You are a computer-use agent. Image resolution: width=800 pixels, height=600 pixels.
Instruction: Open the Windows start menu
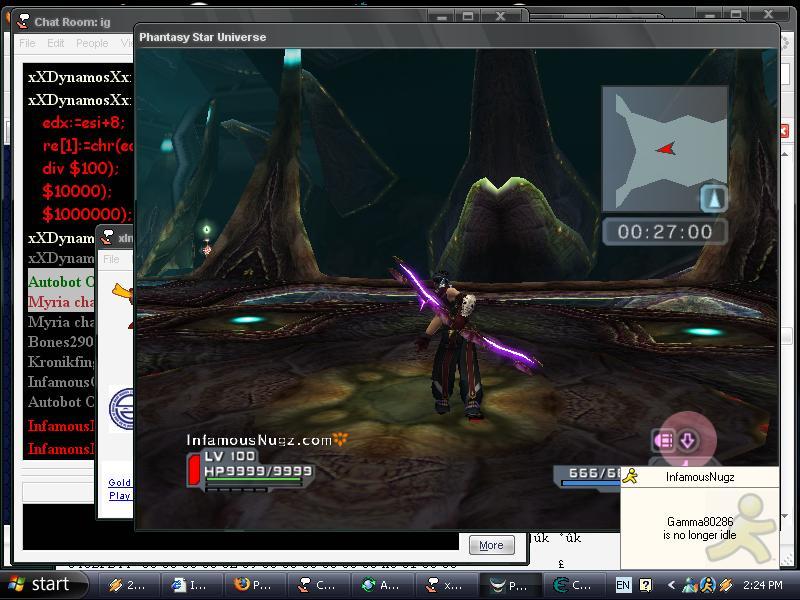[x=44, y=585]
